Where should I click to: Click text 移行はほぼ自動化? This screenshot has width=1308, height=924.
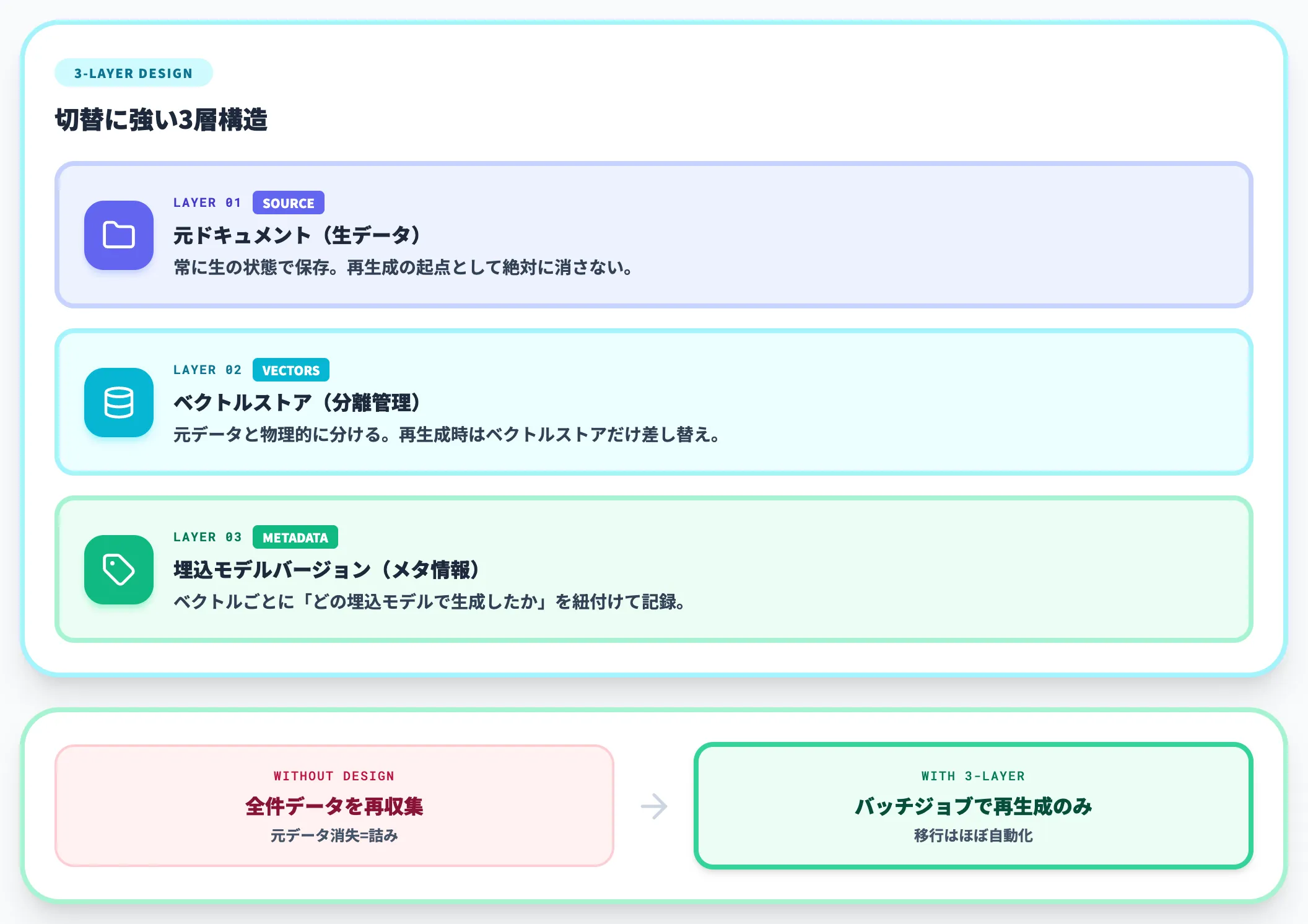pyautogui.click(x=974, y=836)
